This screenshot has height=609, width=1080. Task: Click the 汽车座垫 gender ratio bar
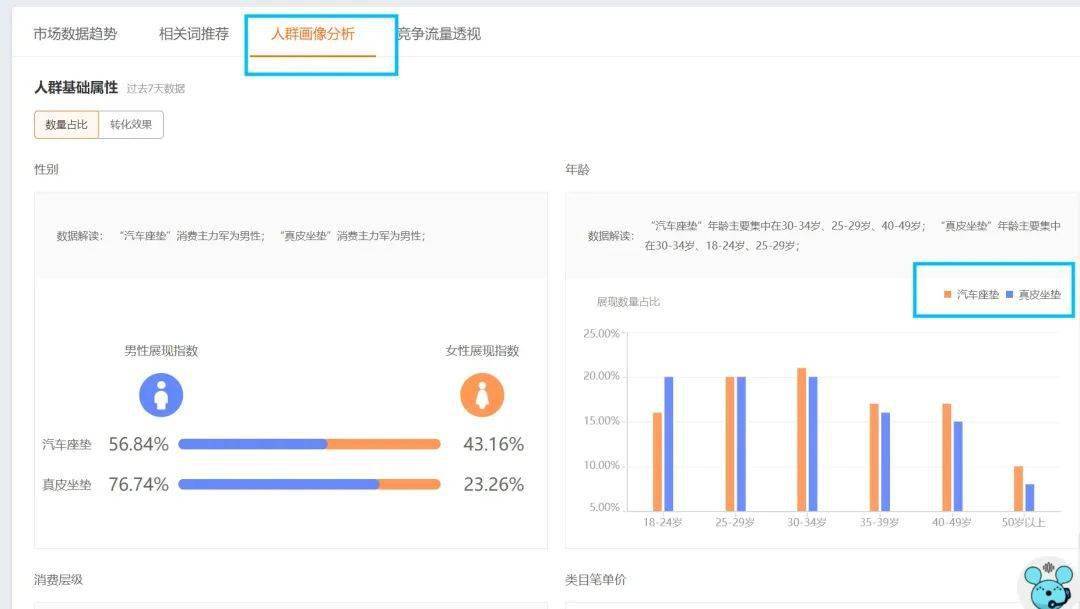point(309,444)
